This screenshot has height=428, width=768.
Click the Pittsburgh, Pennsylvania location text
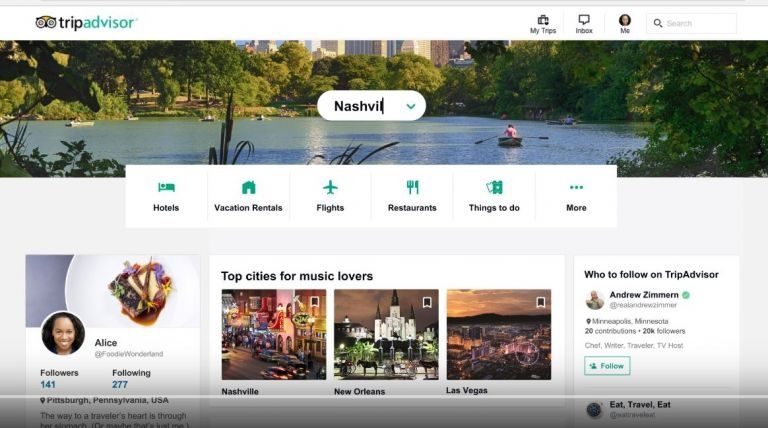105,400
